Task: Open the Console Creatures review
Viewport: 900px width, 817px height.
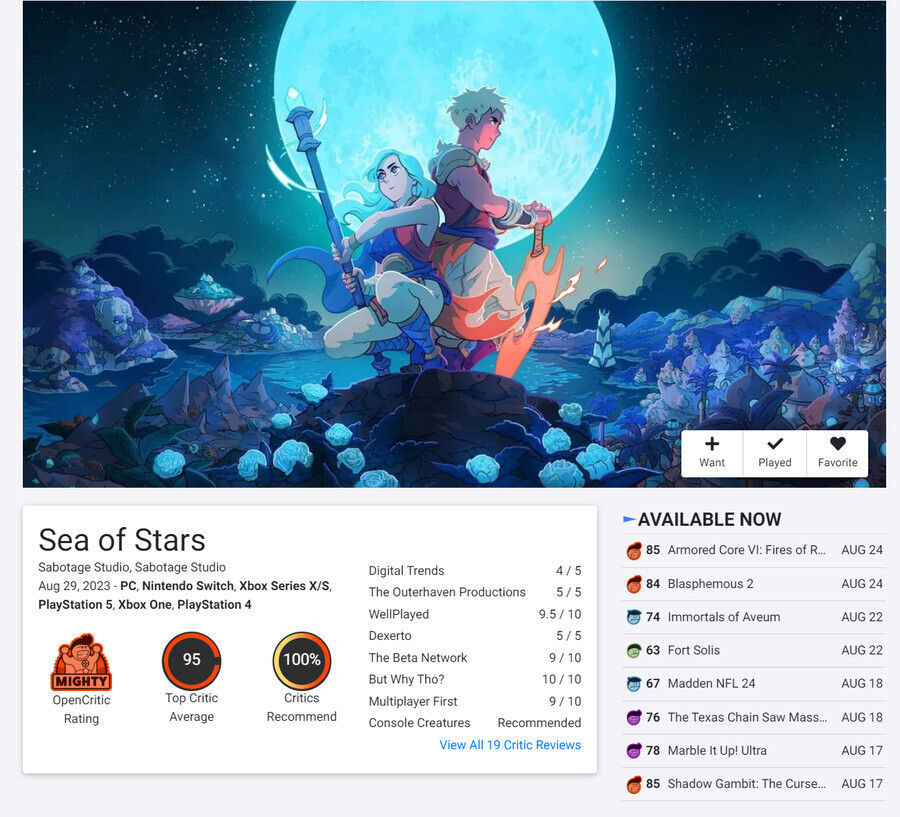Action: [x=475, y=723]
